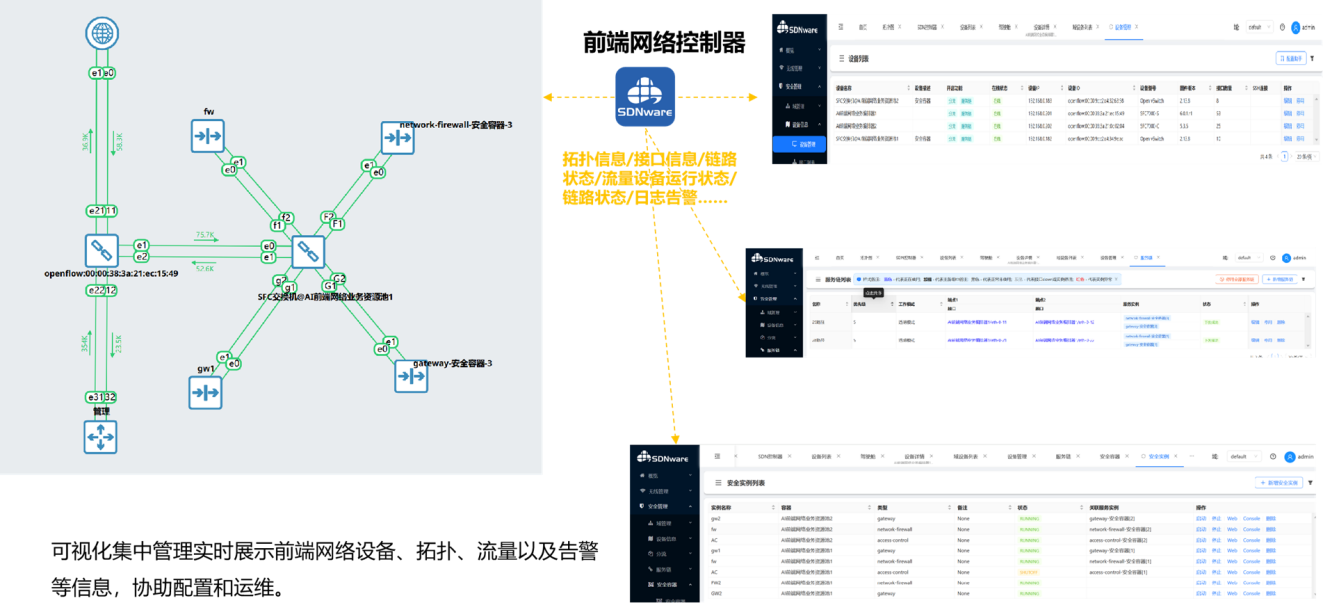Image resolution: width=1323 pixels, height=603 pixels.
Task: Expand 安全管理 in top window sidebar
Action: pos(797,87)
